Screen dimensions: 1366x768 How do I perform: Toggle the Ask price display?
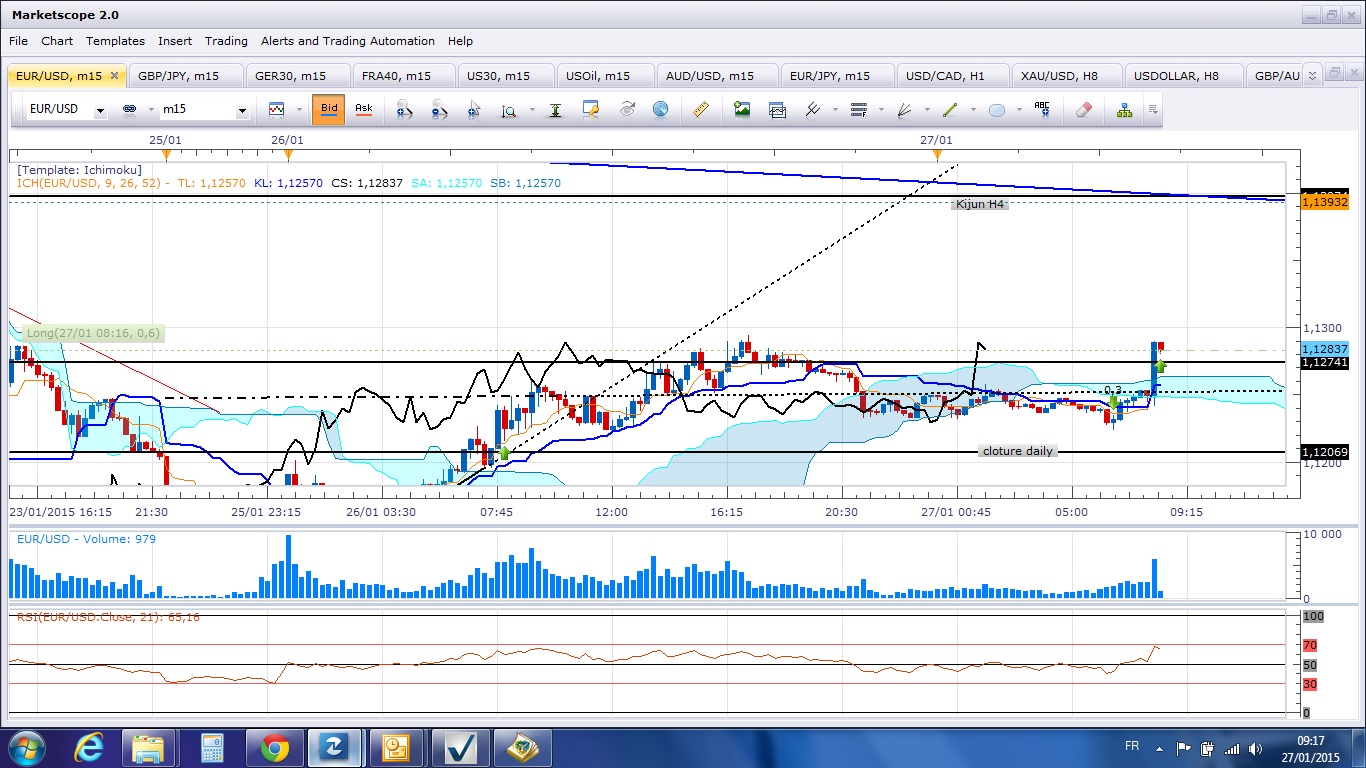click(x=363, y=109)
